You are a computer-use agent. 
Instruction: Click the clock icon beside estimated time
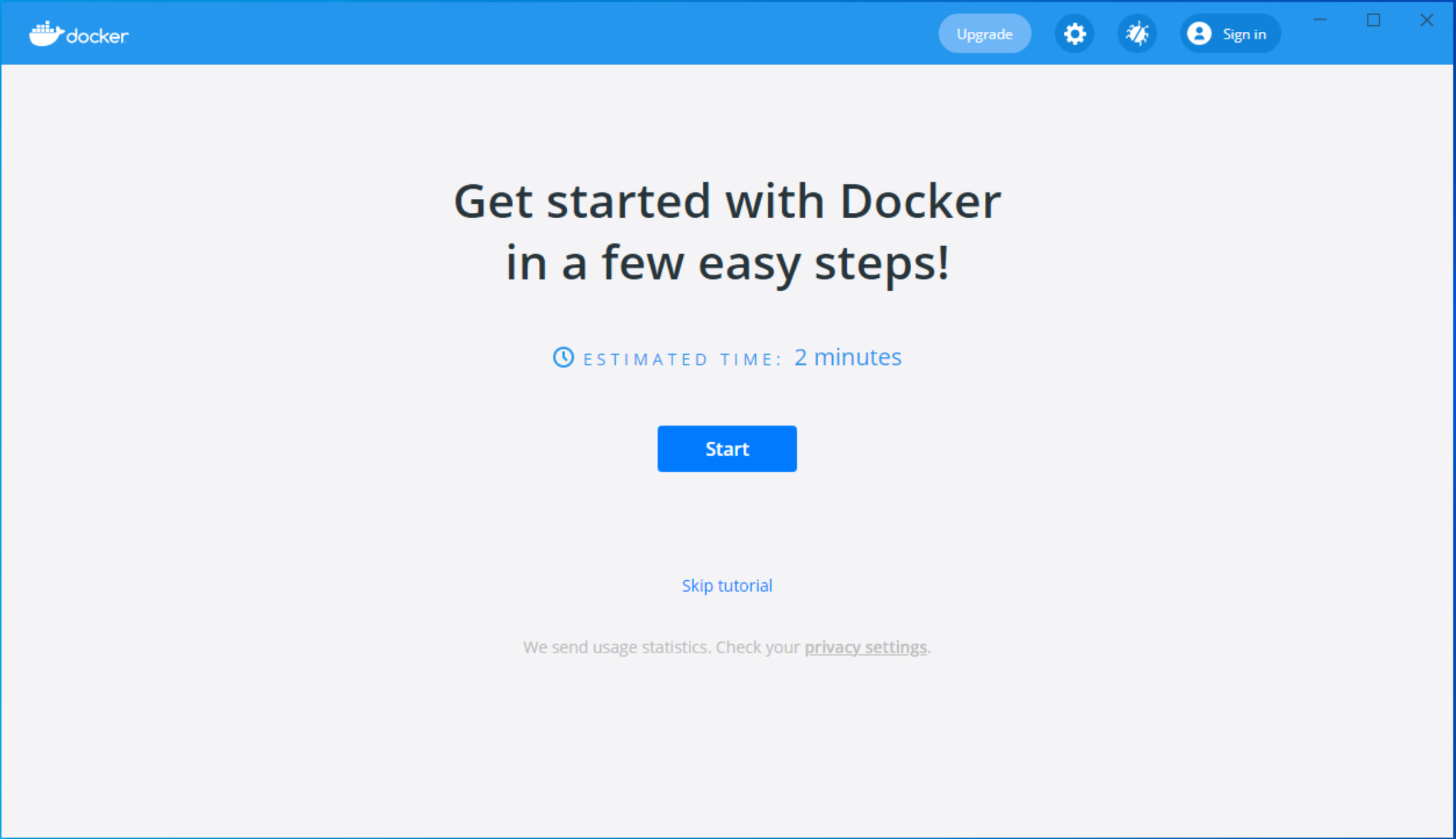pyautogui.click(x=563, y=357)
